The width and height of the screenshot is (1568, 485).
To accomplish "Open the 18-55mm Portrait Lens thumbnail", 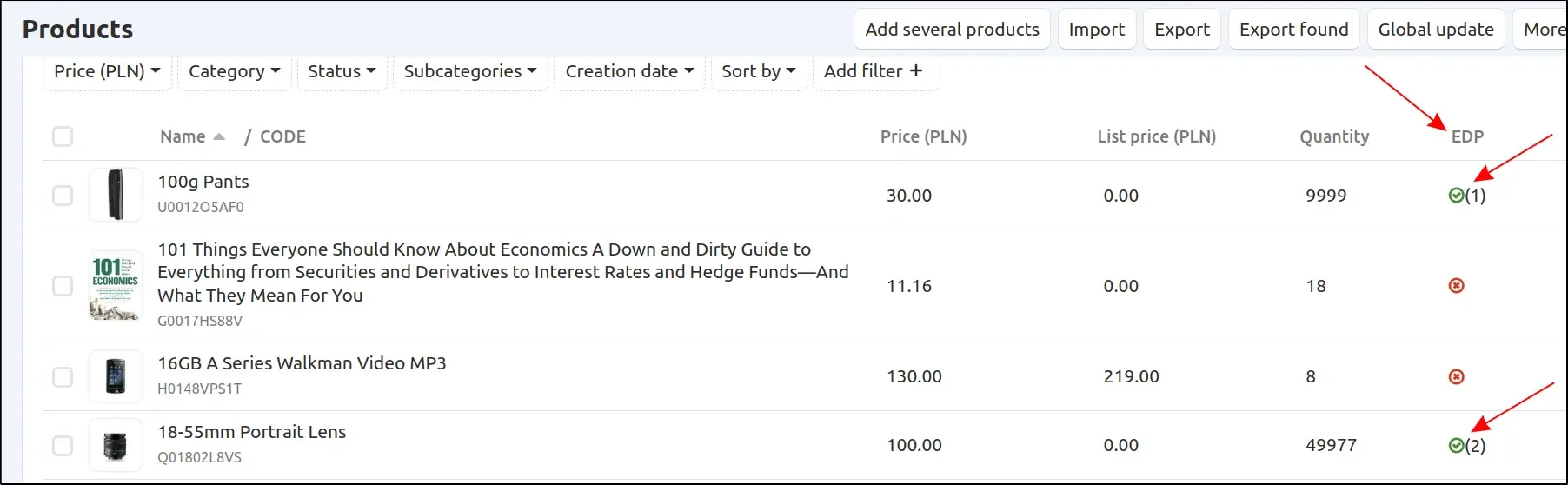I will click(116, 445).
